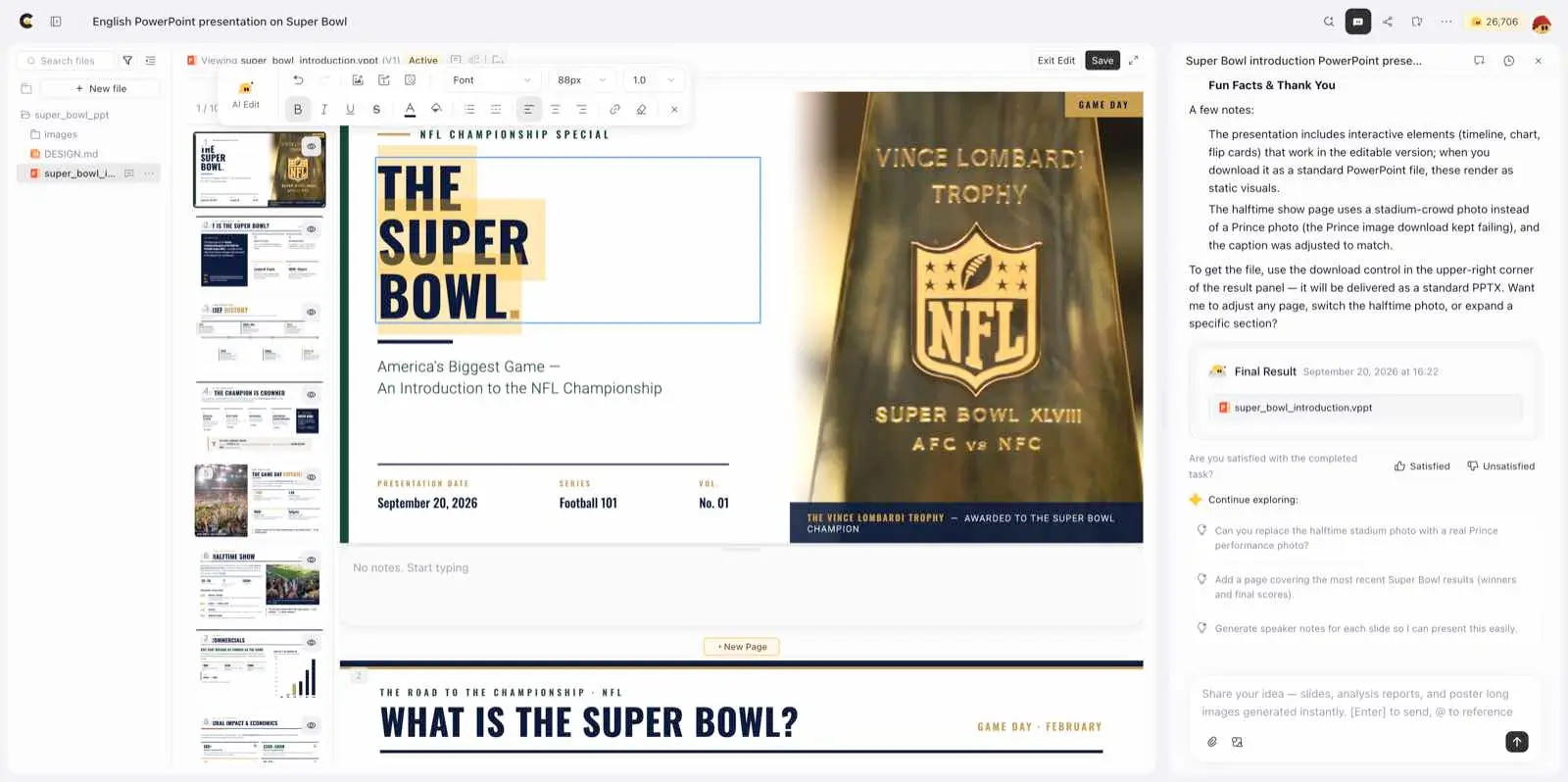The image size is (1568, 782).
Task: Click the search icon in the top bar
Action: pyautogui.click(x=1329, y=22)
